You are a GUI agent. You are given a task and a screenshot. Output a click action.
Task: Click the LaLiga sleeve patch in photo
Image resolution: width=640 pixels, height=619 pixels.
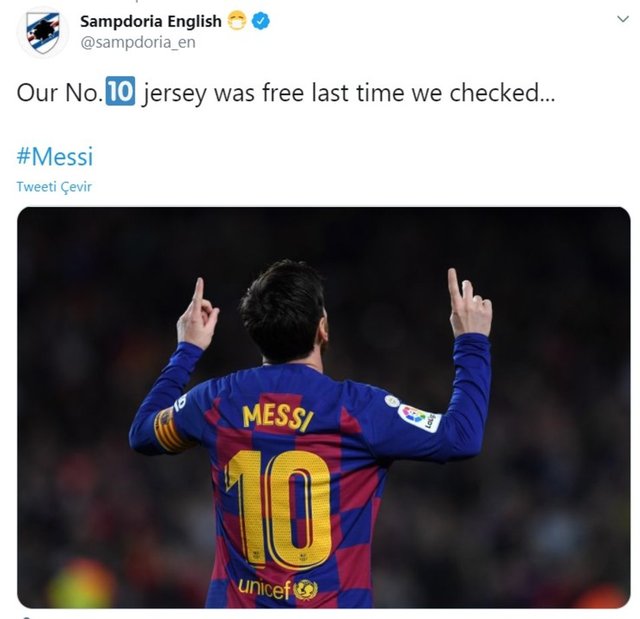(419, 417)
